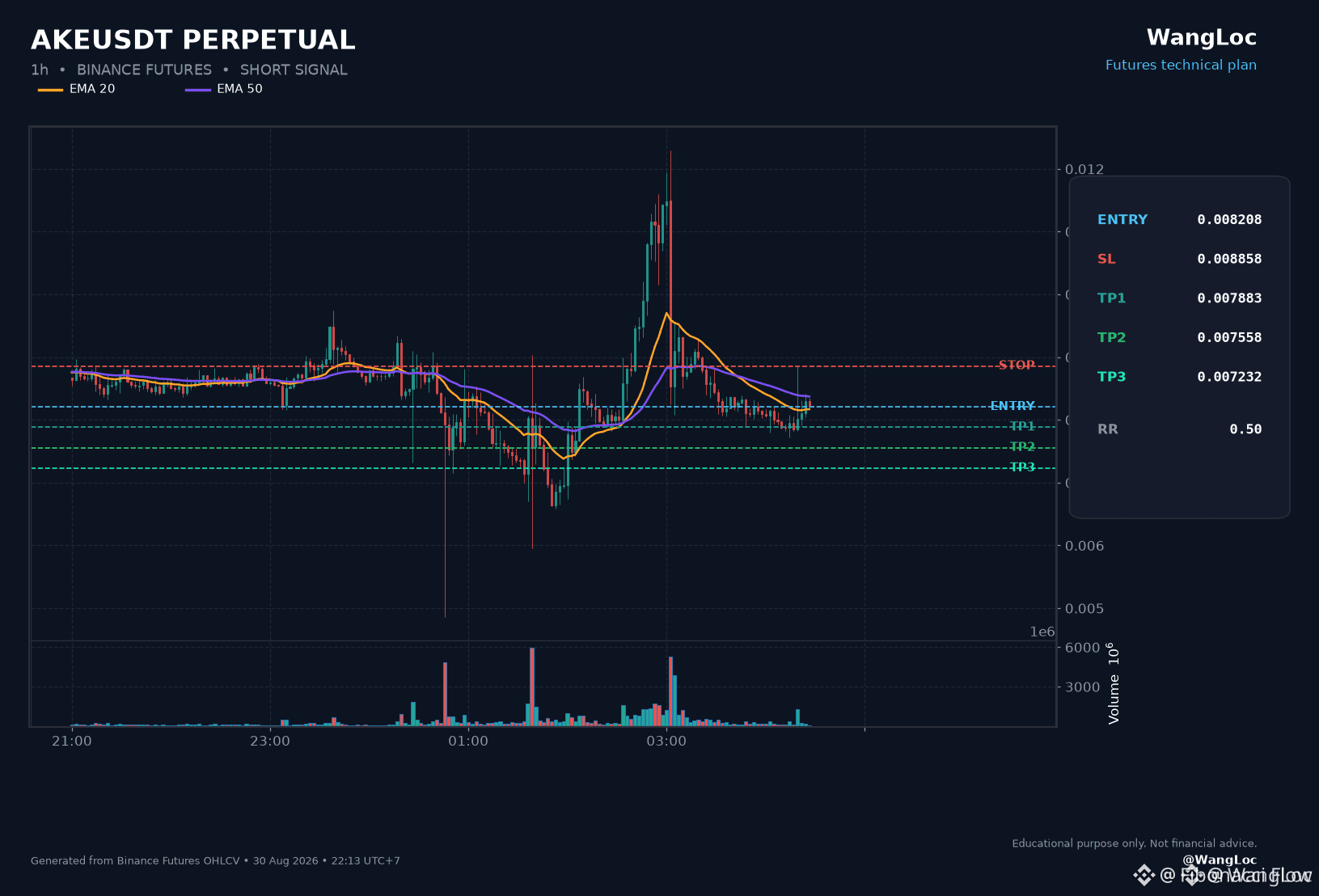Click the BINANCE FUTURES label
This screenshot has width=1319, height=896.
point(144,70)
